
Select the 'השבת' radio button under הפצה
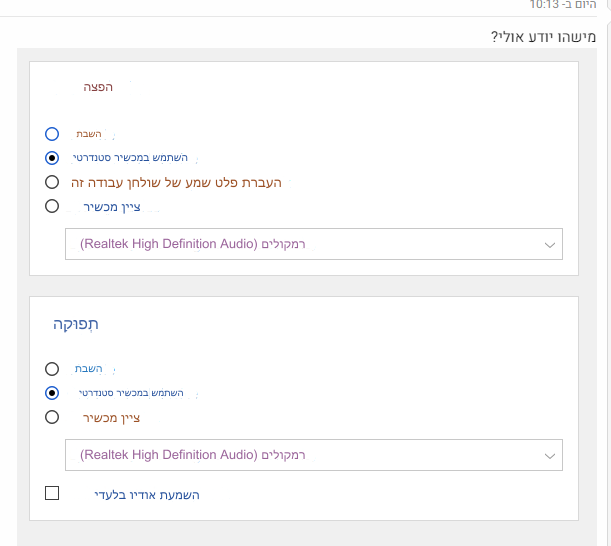point(52,133)
